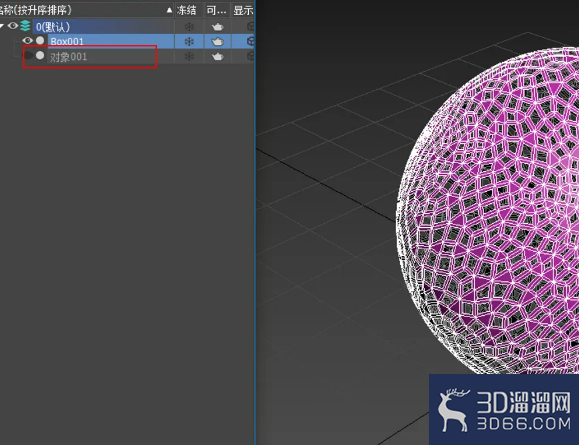
Task: Sort by the 可... renderable column header
Action: pyautogui.click(x=216, y=10)
